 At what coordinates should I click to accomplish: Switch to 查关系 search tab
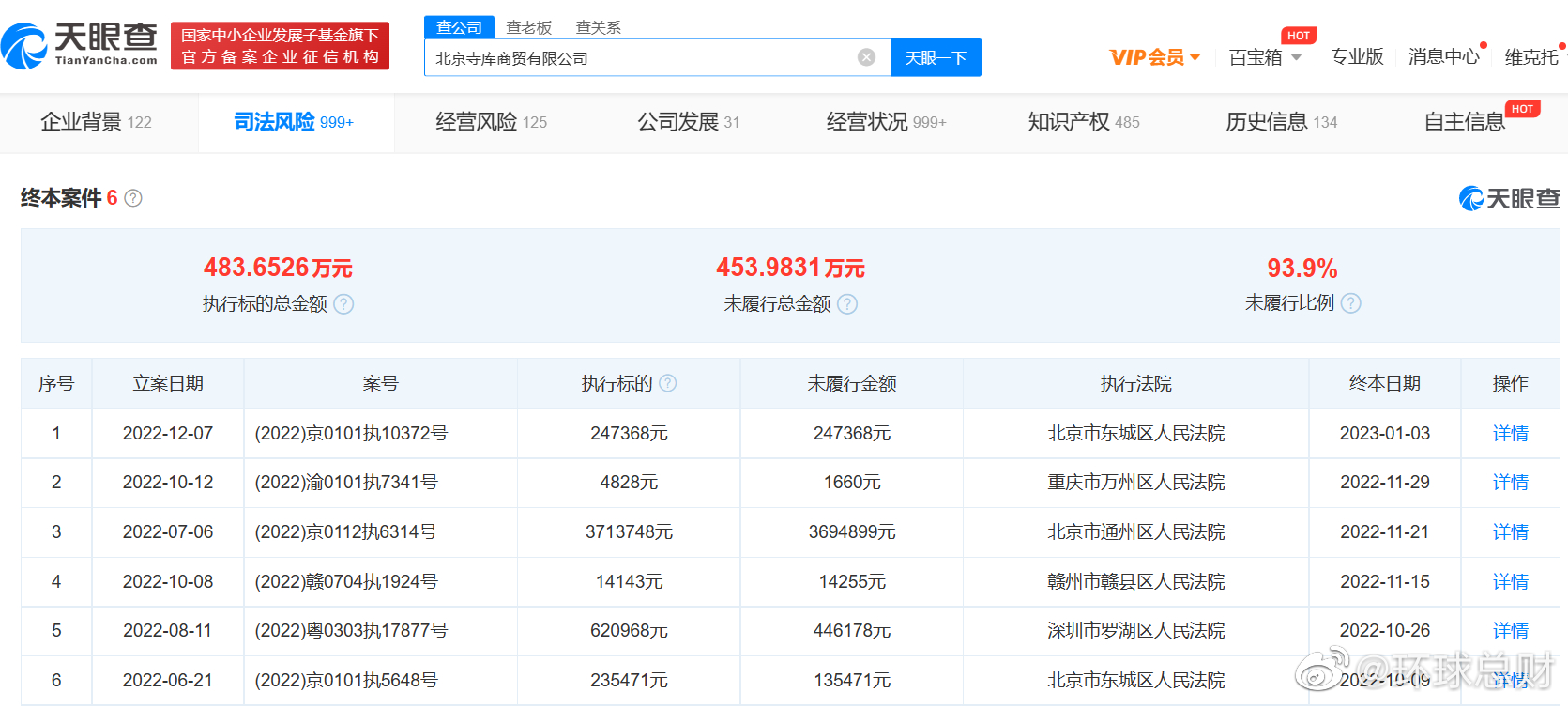[x=599, y=27]
